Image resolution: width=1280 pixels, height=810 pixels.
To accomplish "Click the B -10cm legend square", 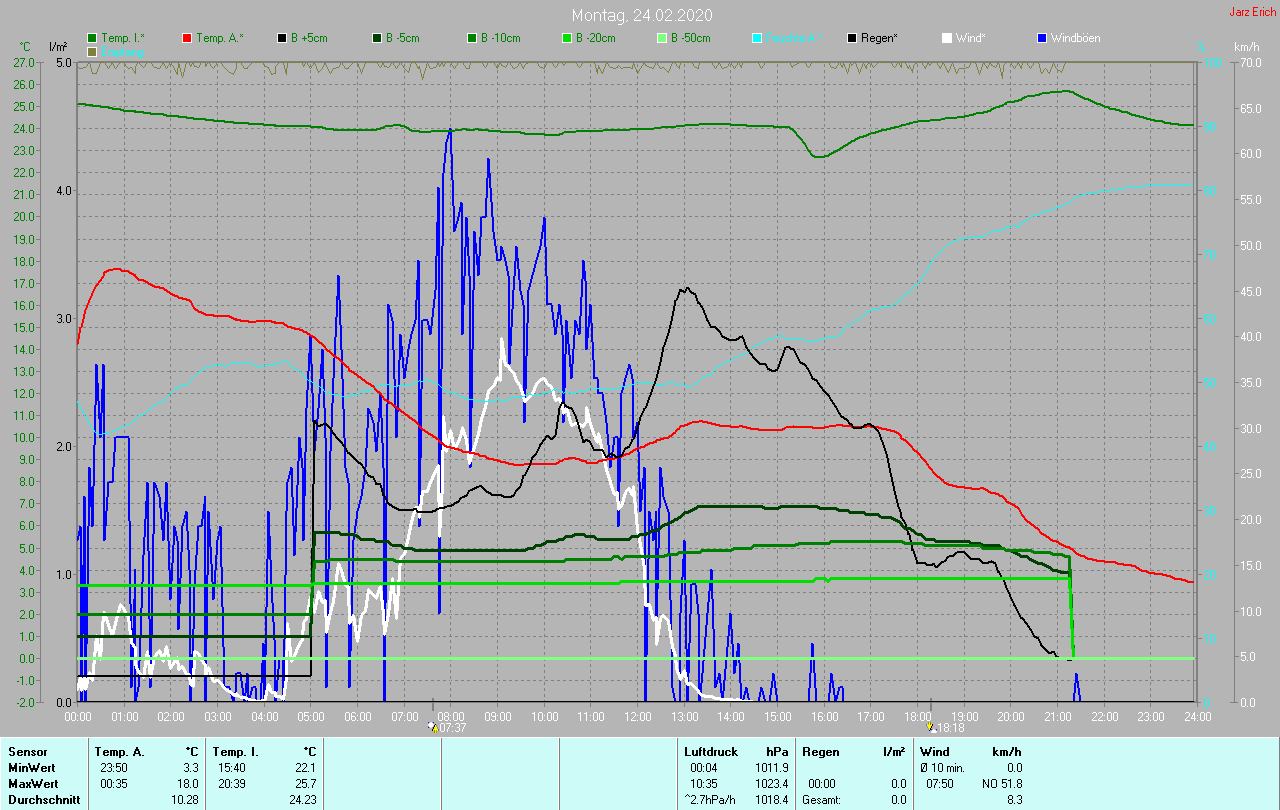I will (471, 38).
